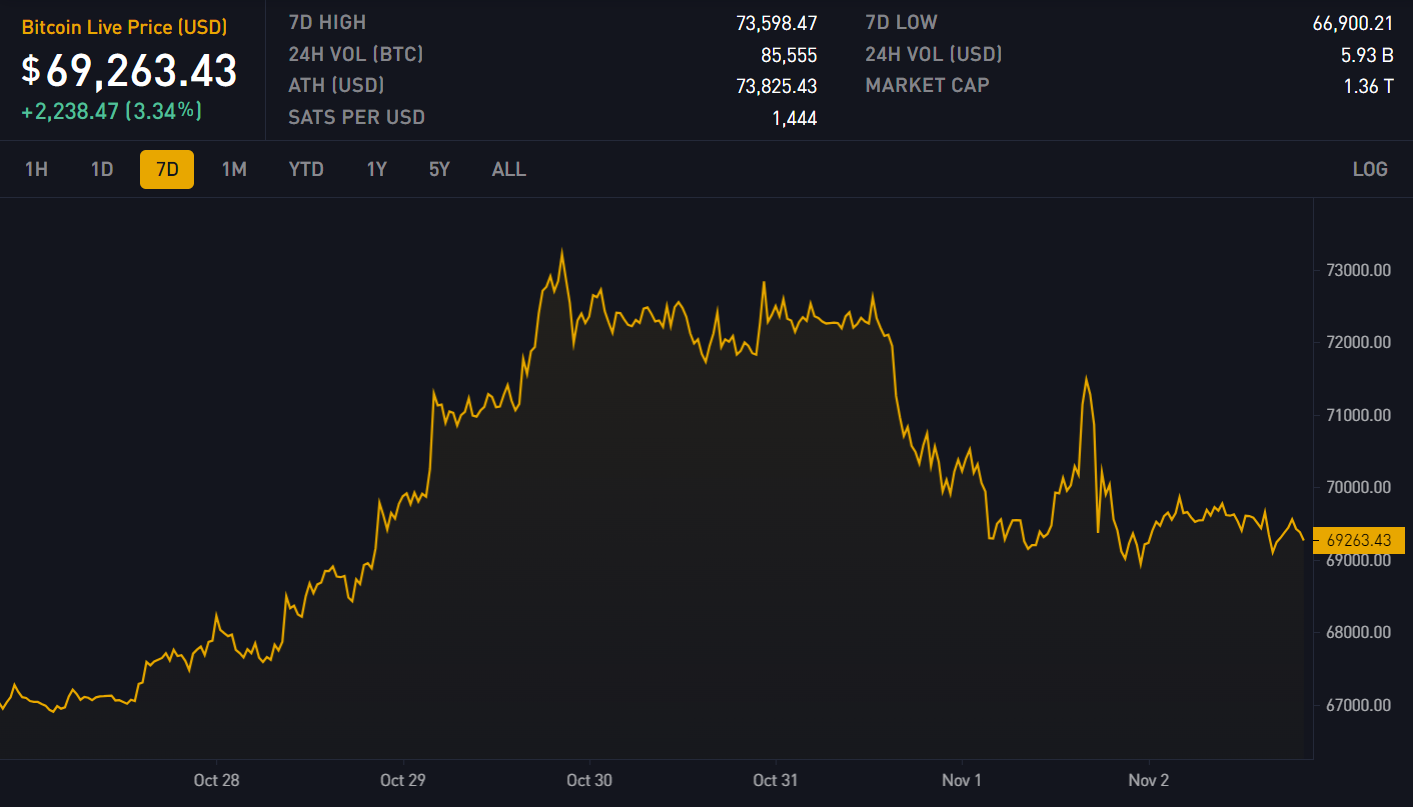Click the Bitcoin Live Price (USD) heading
This screenshot has height=807, width=1413.
pos(124,27)
